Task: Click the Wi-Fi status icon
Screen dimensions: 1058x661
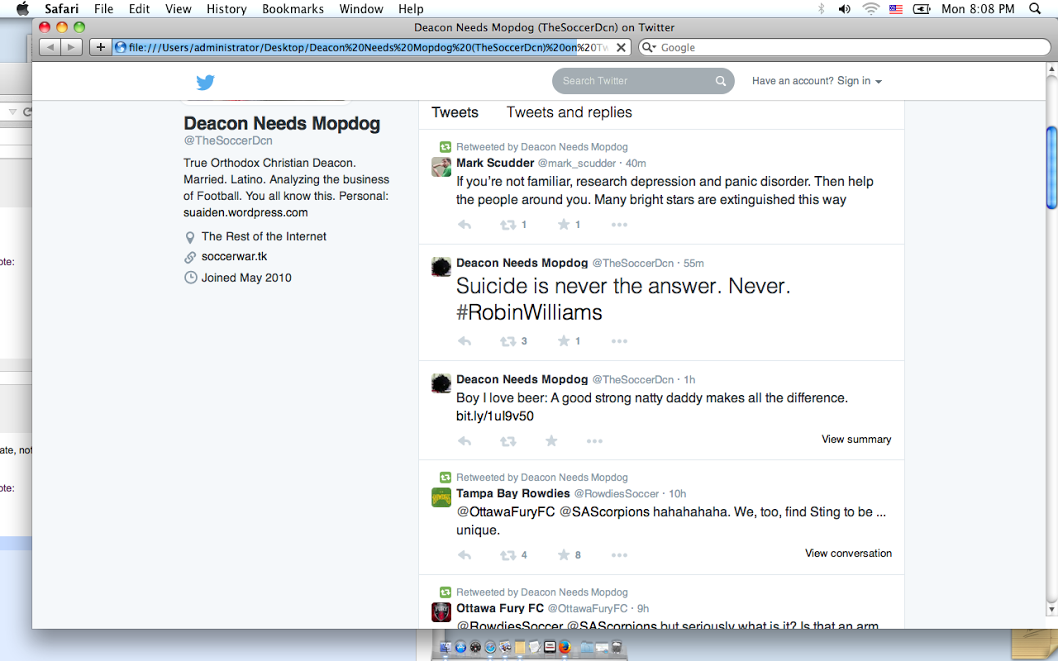Action: coord(871,9)
